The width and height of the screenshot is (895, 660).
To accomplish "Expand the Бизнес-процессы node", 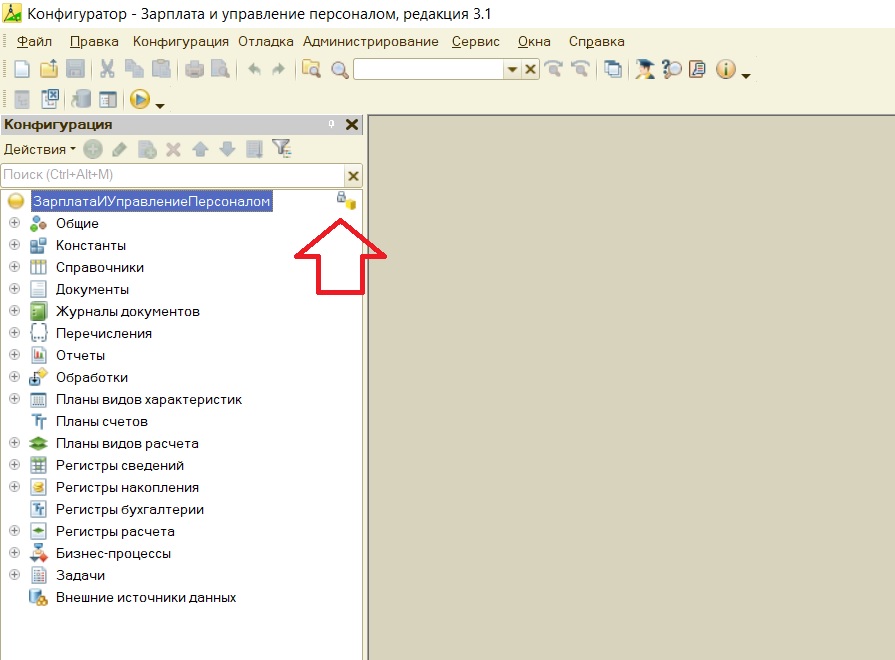I will (14, 553).
